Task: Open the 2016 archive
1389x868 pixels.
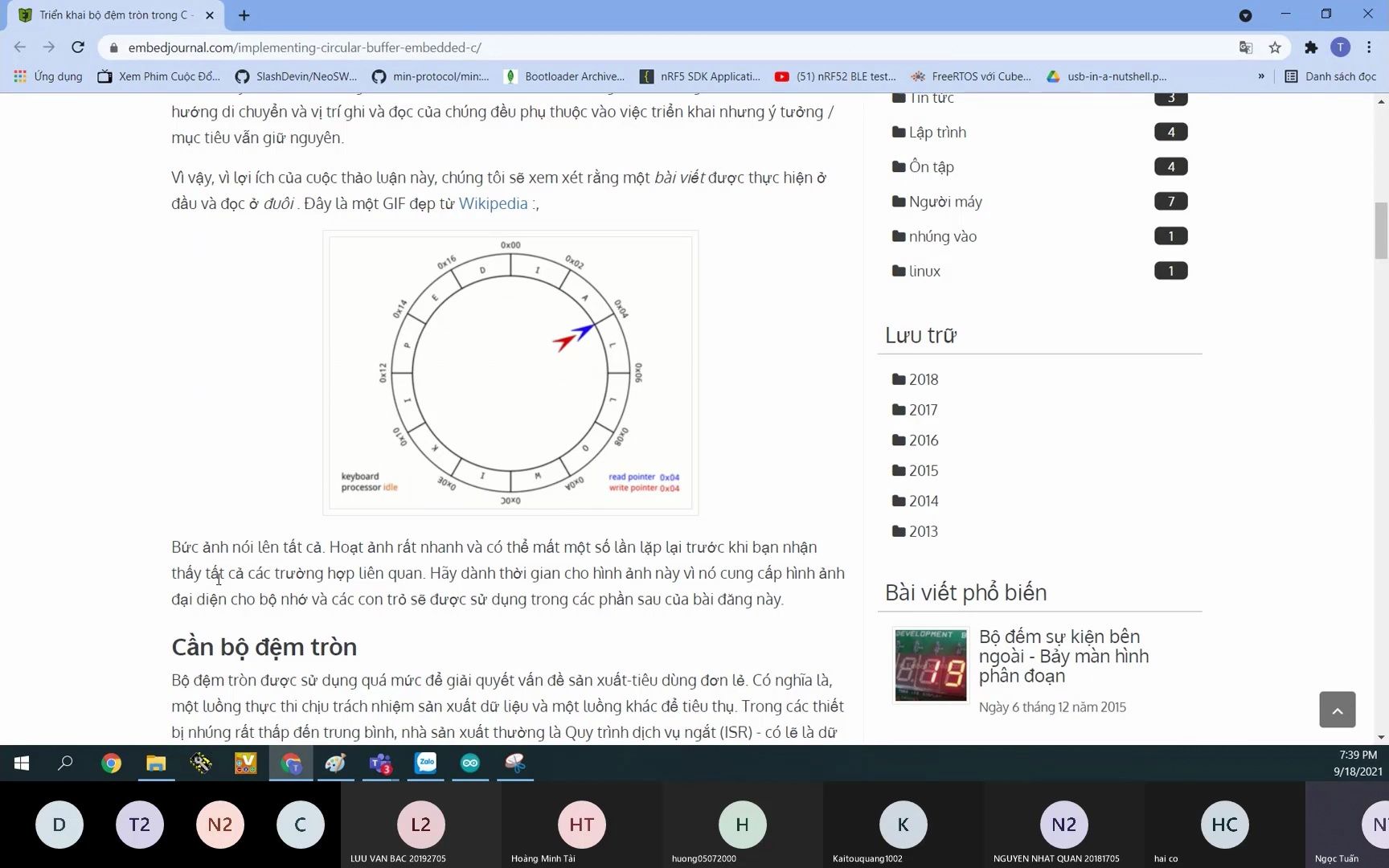Action: [x=923, y=440]
